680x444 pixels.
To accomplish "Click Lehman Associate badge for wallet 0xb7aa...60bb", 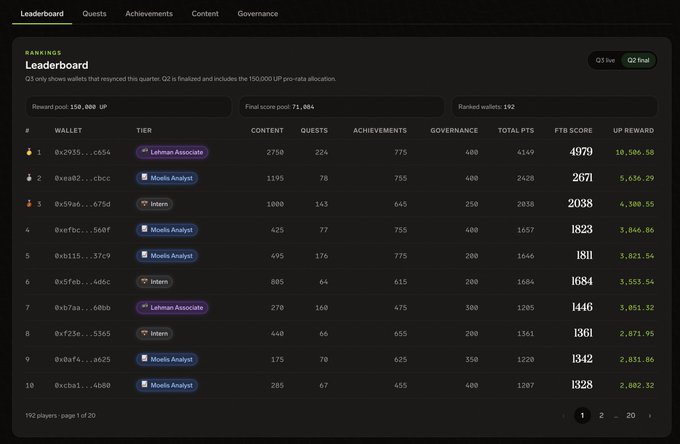I will [x=172, y=307].
